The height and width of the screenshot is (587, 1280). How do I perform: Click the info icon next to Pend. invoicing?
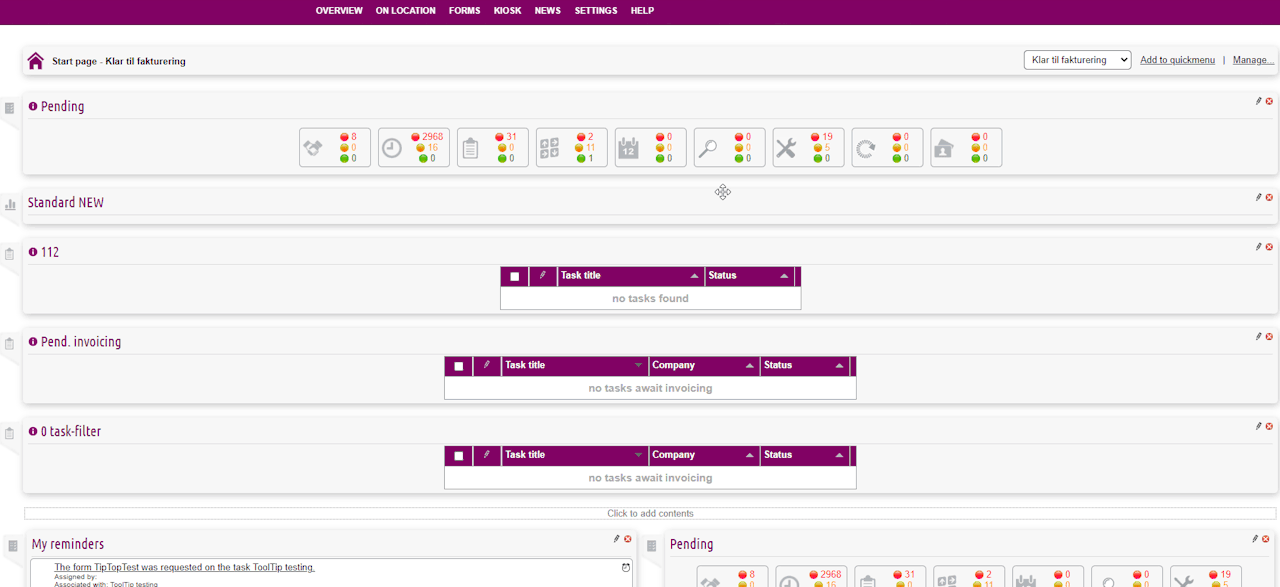click(33, 342)
